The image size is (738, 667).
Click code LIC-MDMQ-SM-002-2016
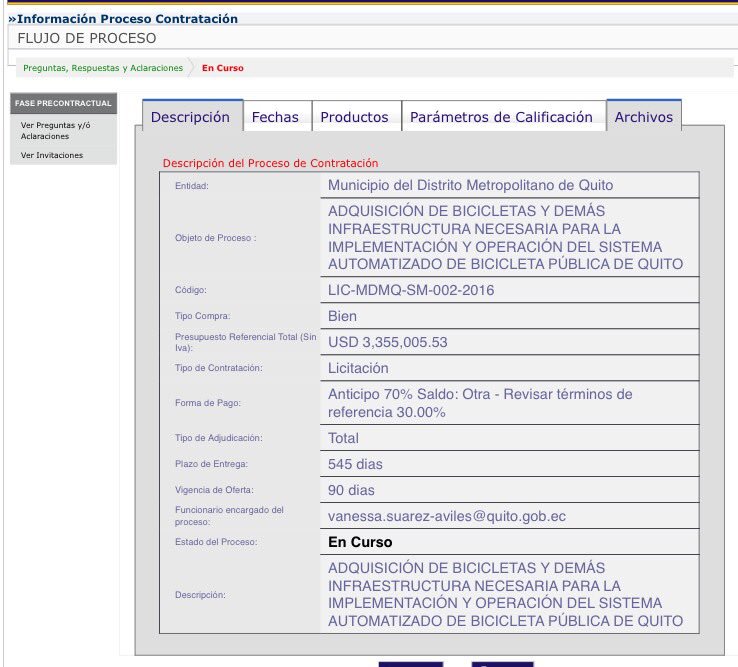point(411,290)
